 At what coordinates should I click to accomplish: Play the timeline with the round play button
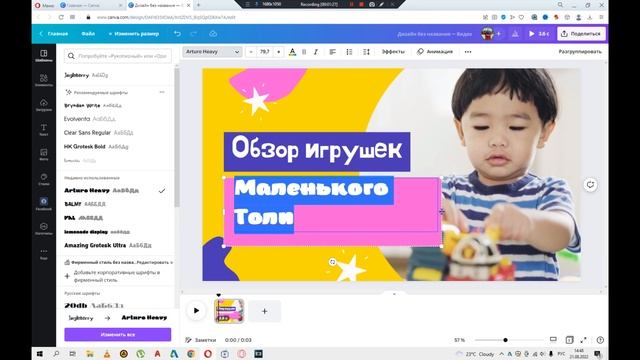pos(196,311)
